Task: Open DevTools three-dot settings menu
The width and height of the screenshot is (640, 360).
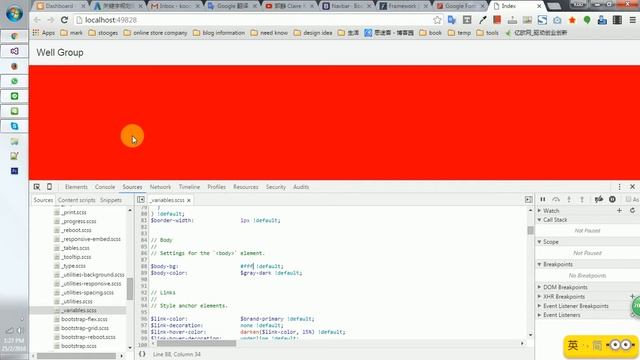Action: tap(619, 187)
